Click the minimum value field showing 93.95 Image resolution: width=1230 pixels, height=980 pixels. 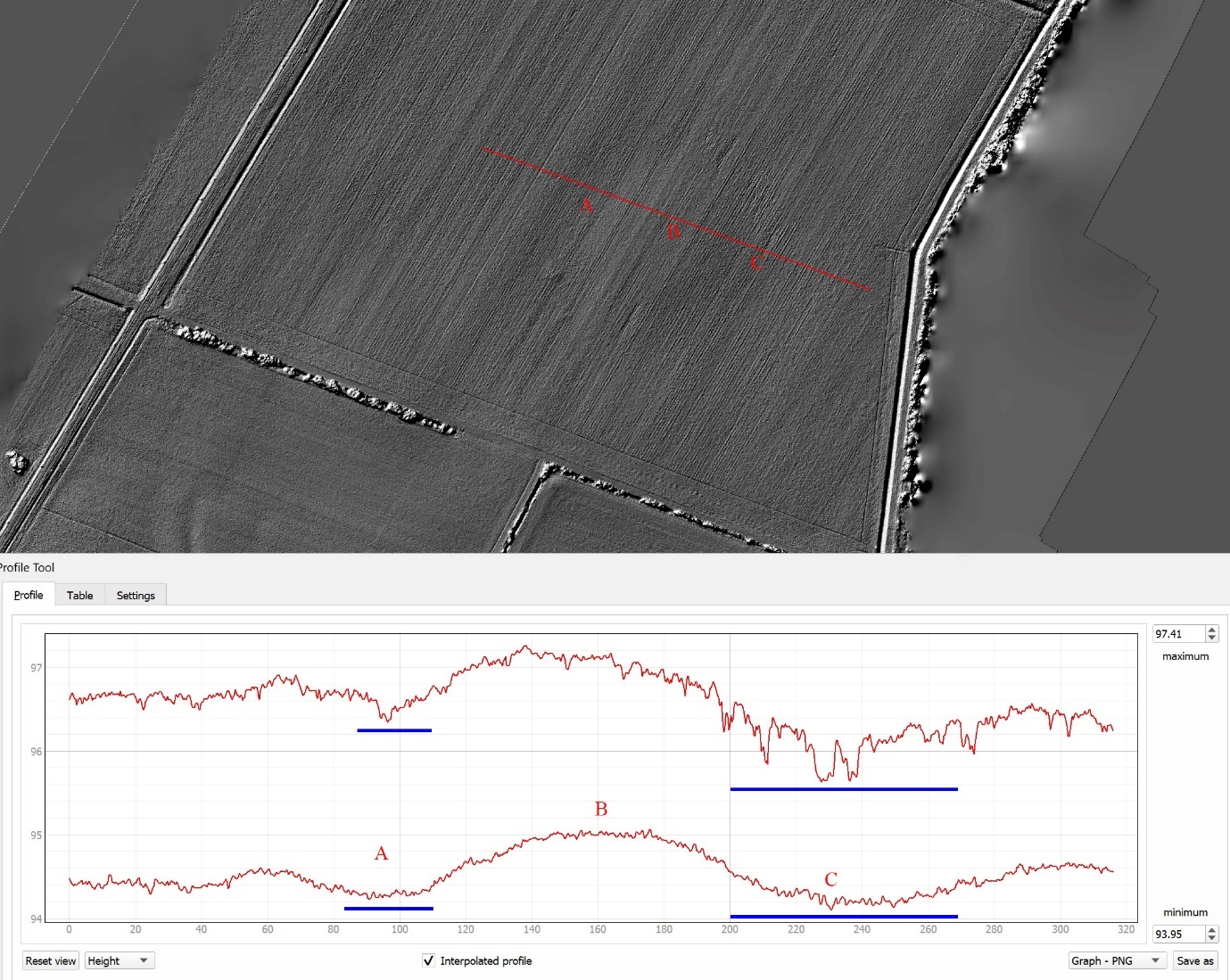click(1177, 935)
